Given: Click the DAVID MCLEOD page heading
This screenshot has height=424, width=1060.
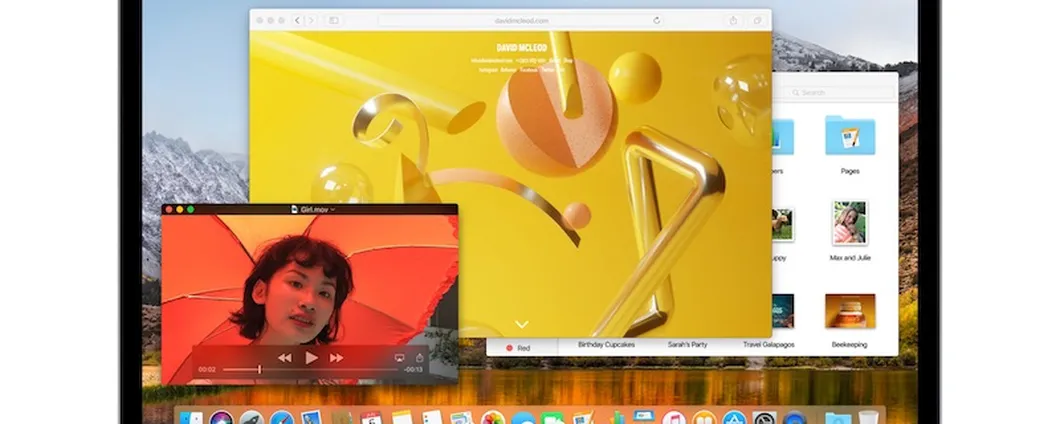Looking at the screenshot, I should [521, 48].
